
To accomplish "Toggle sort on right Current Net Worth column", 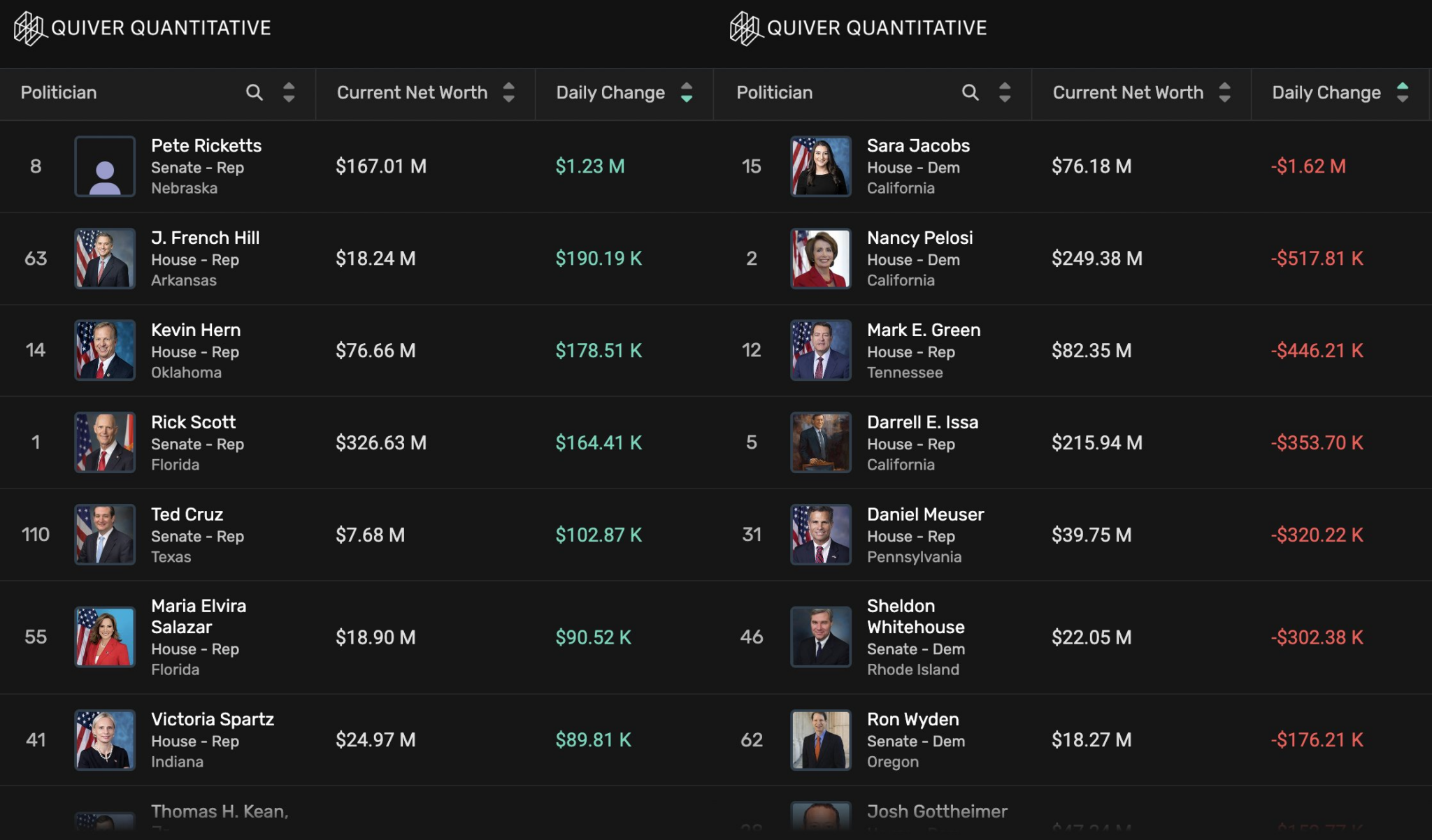I will click(x=1225, y=92).
